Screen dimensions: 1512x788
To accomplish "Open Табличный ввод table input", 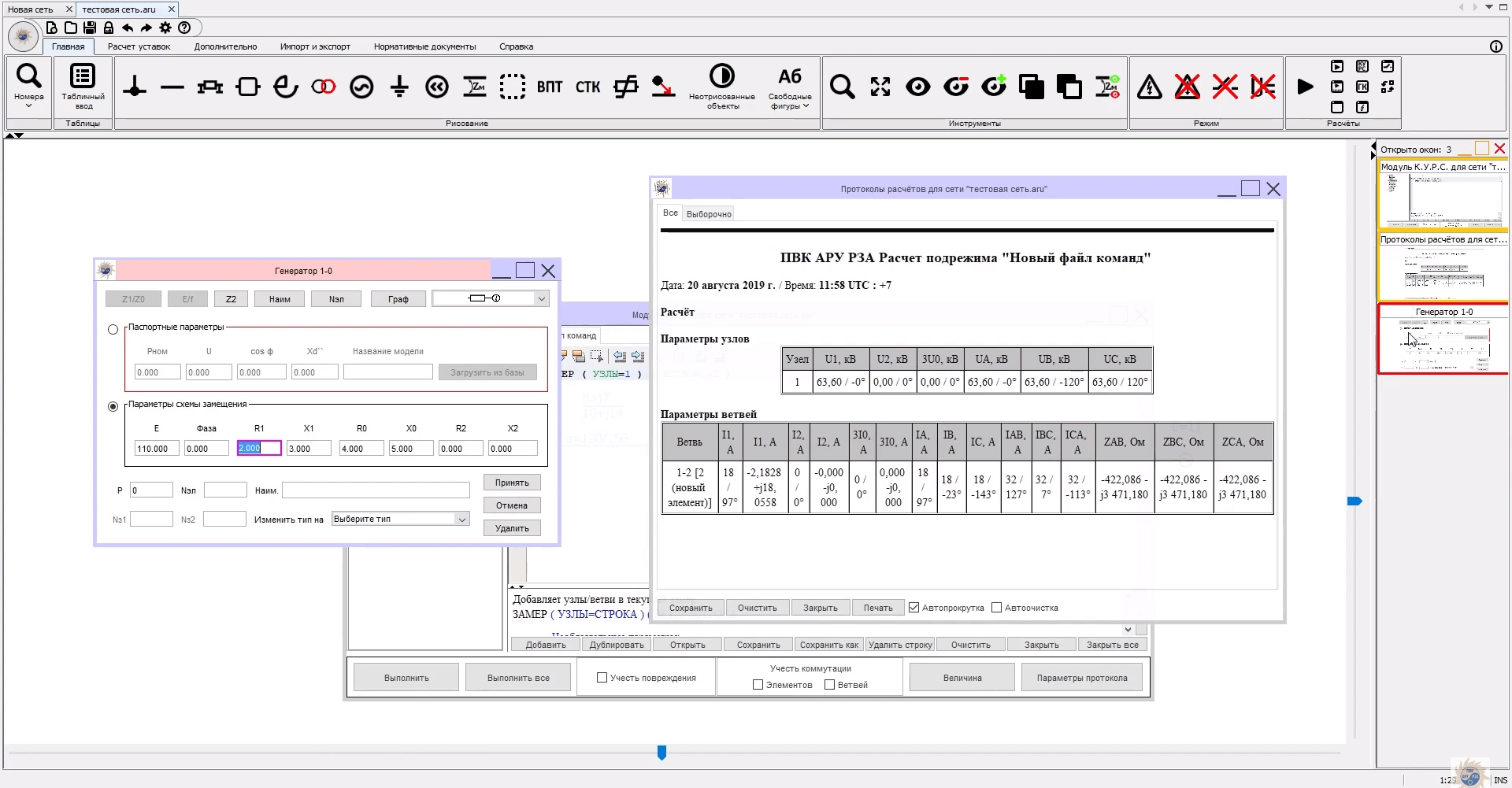I will [83, 77].
